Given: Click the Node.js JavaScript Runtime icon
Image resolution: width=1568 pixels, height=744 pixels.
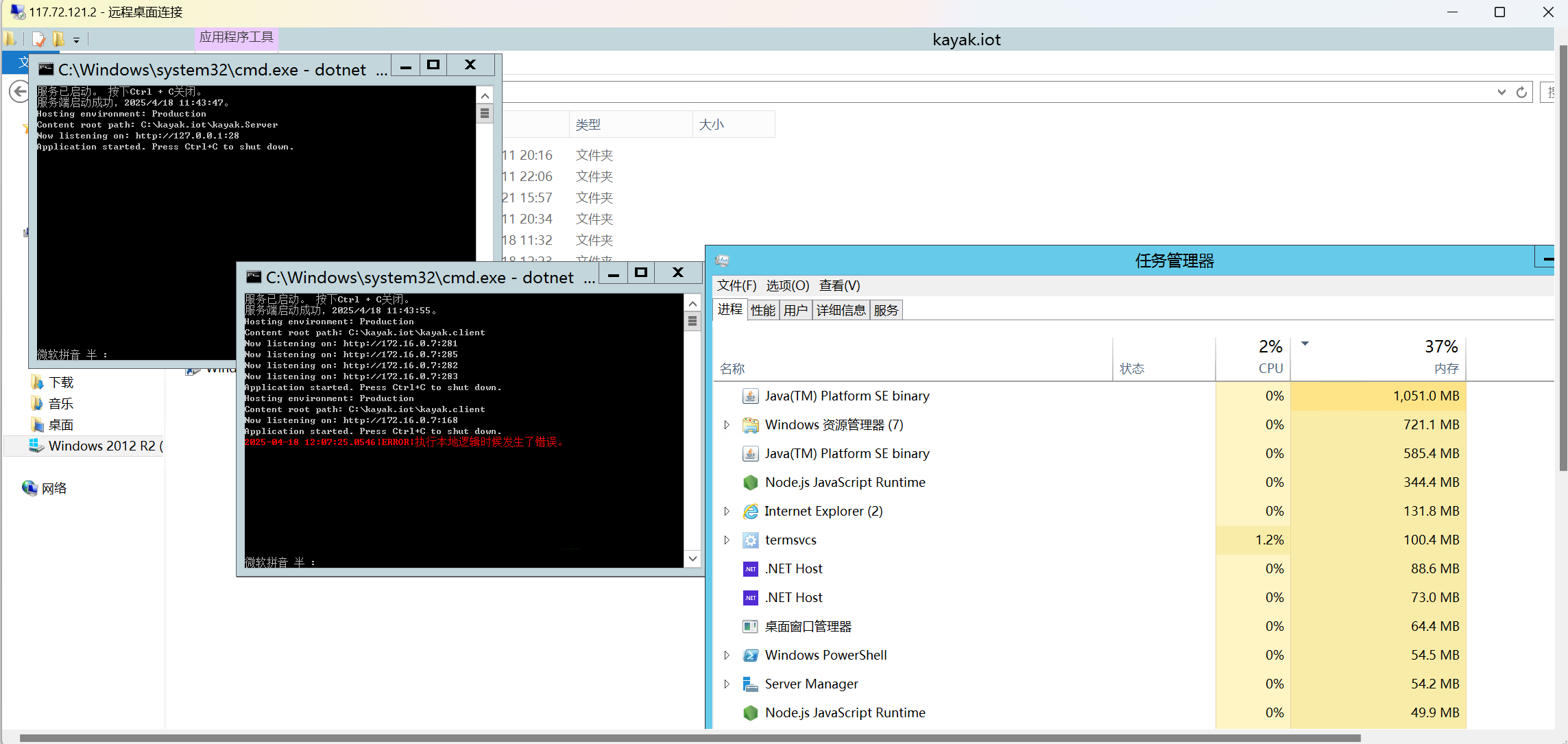Looking at the screenshot, I should (x=750, y=483).
